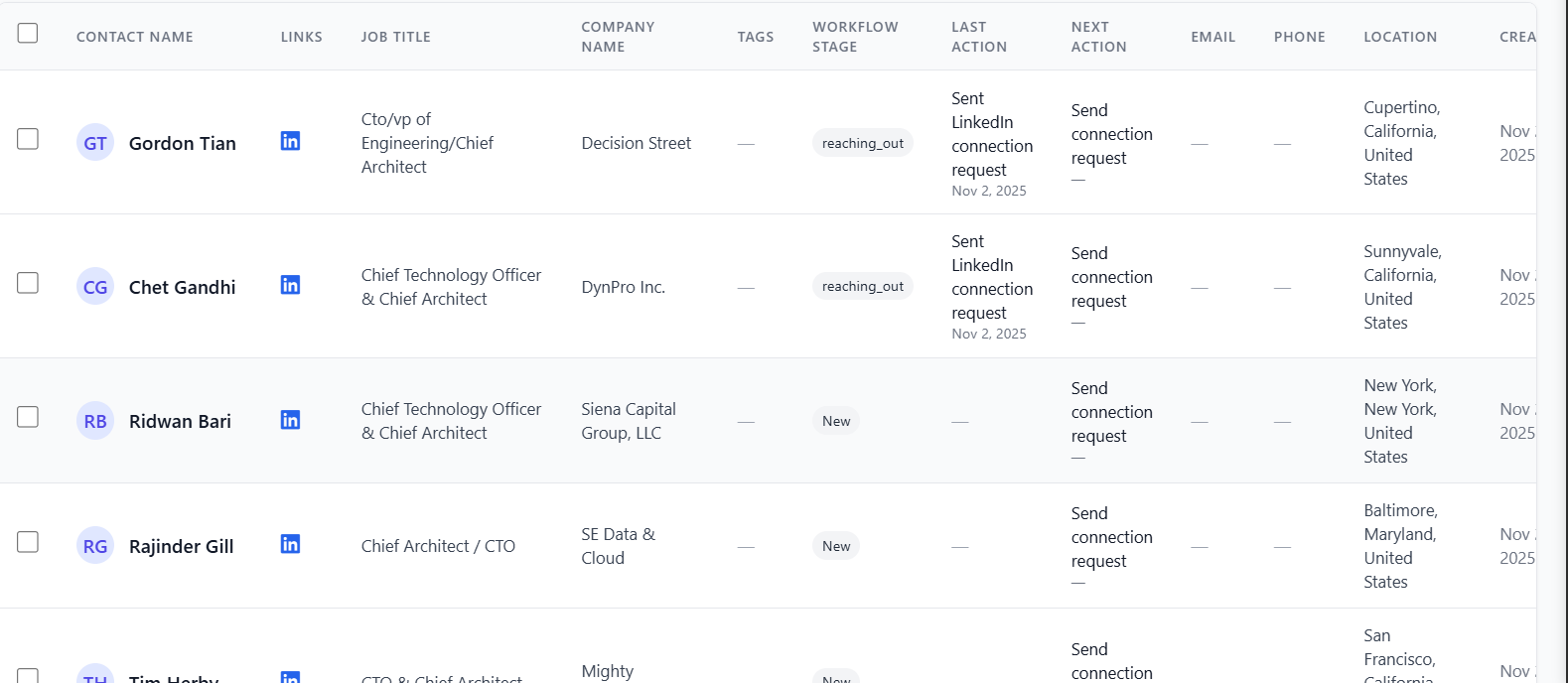The width and height of the screenshot is (1568, 683).
Task: Click the New stage badge for Ridwan Bari
Action: pyautogui.click(x=836, y=421)
